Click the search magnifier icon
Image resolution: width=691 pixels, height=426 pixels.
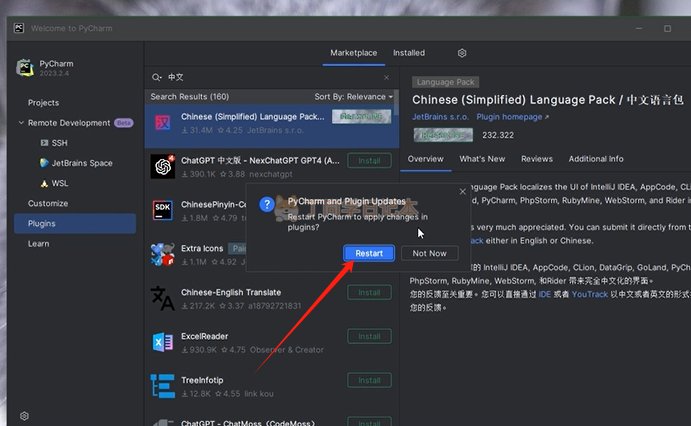156,78
